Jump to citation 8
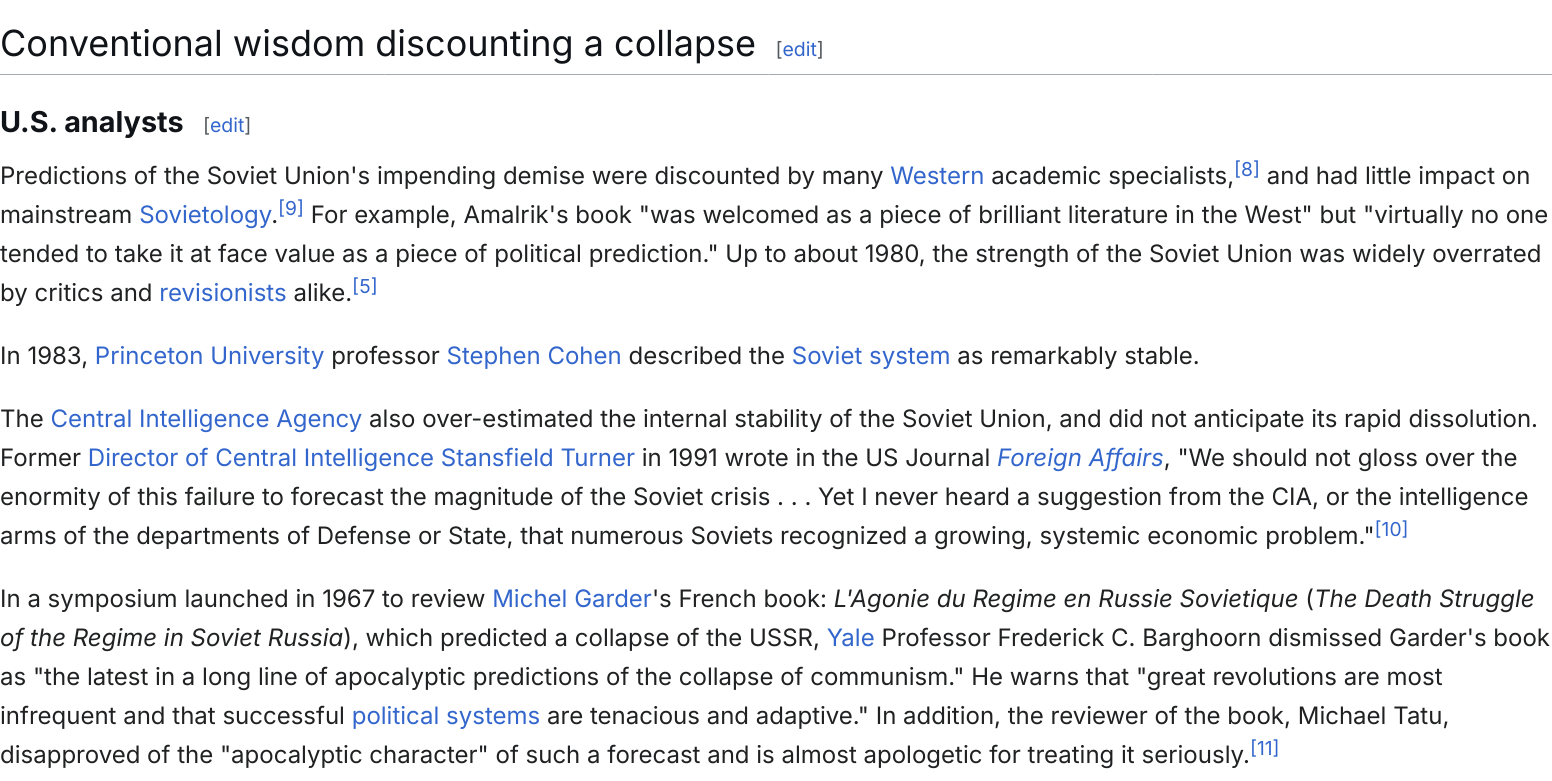The height and width of the screenshot is (781, 1552). pyautogui.click(x=1246, y=169)
